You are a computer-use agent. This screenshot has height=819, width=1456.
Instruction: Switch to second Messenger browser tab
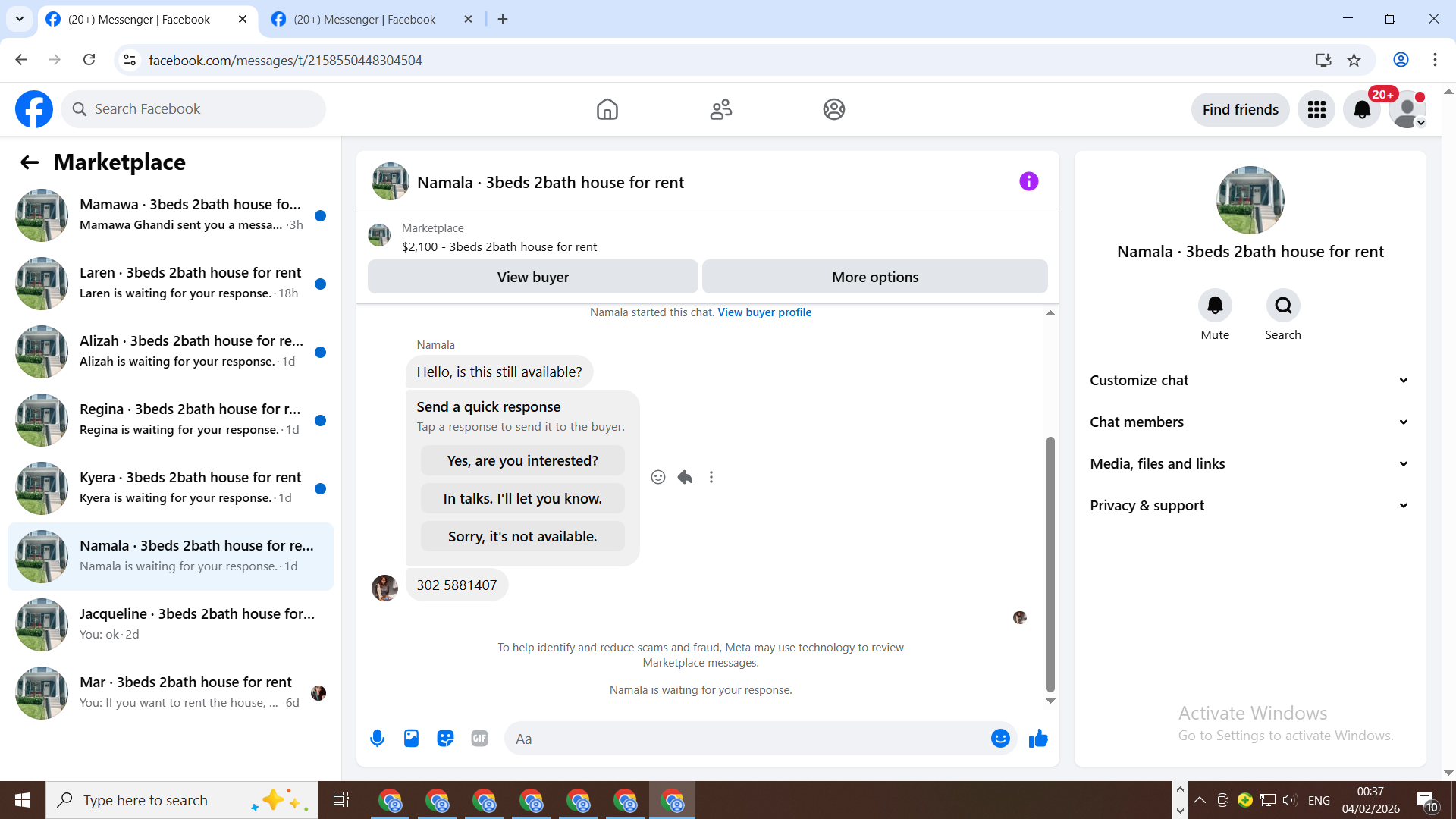coord(364,19)
